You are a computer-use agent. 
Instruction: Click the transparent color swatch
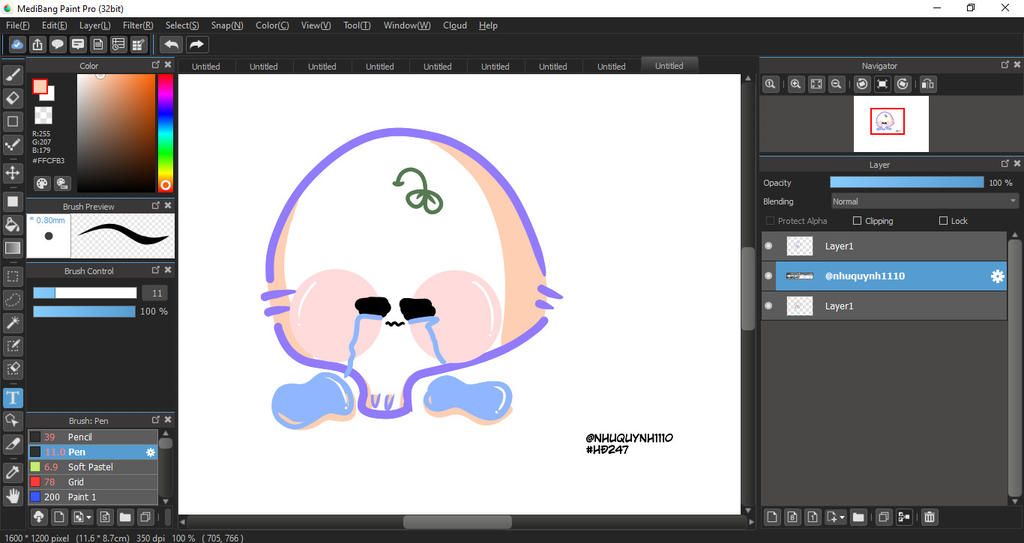tap(43, 116)
